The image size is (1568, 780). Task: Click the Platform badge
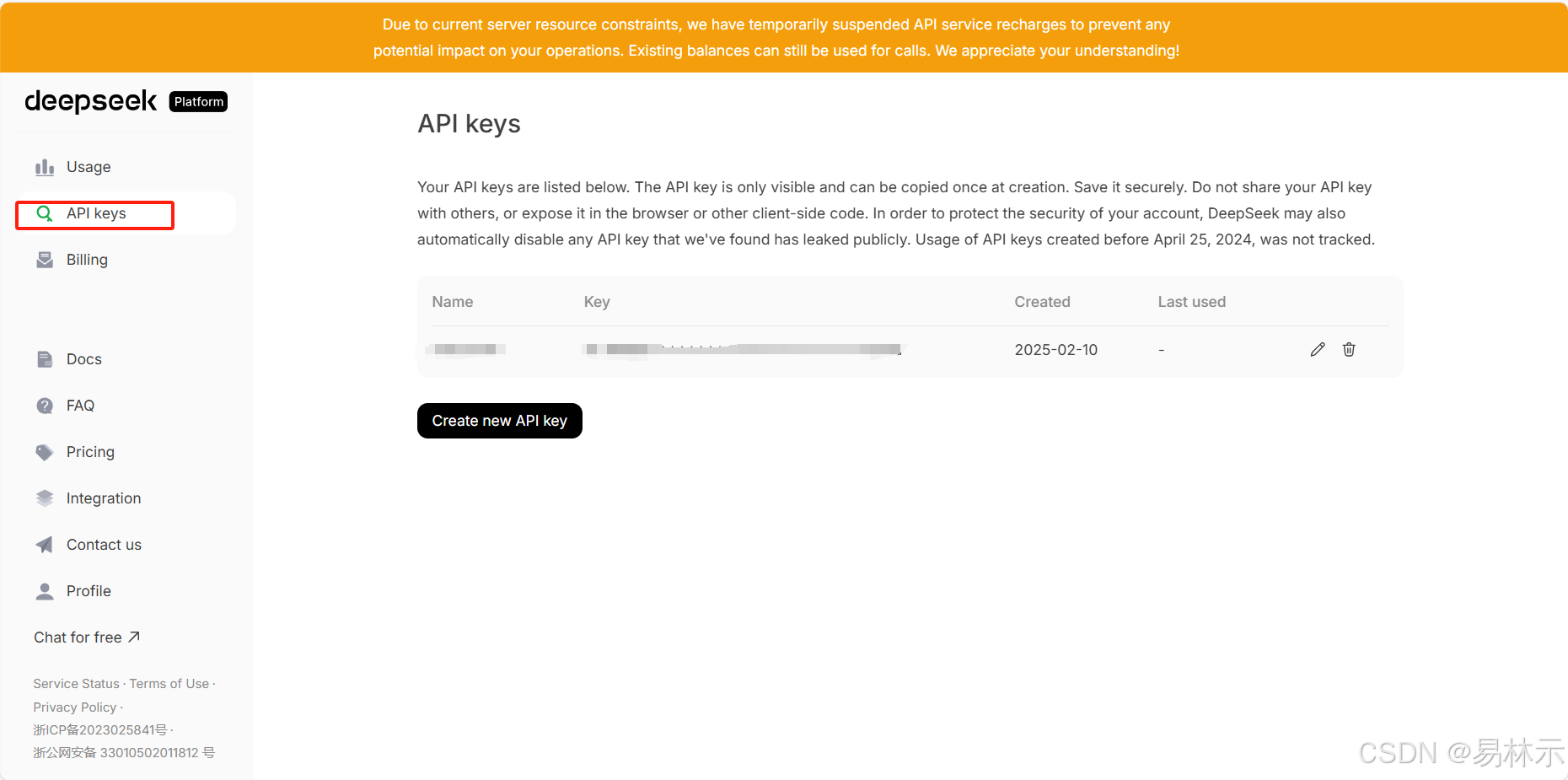199,102
